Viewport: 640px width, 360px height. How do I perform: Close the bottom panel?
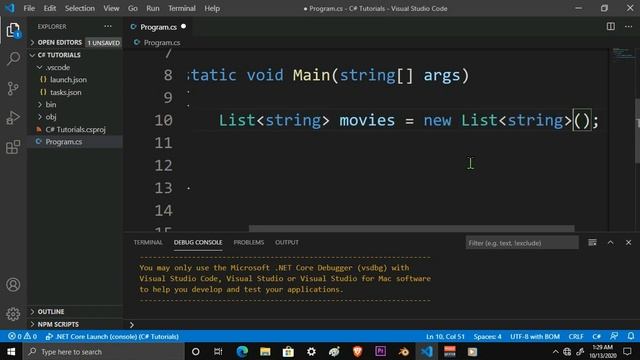pos(628,242)
